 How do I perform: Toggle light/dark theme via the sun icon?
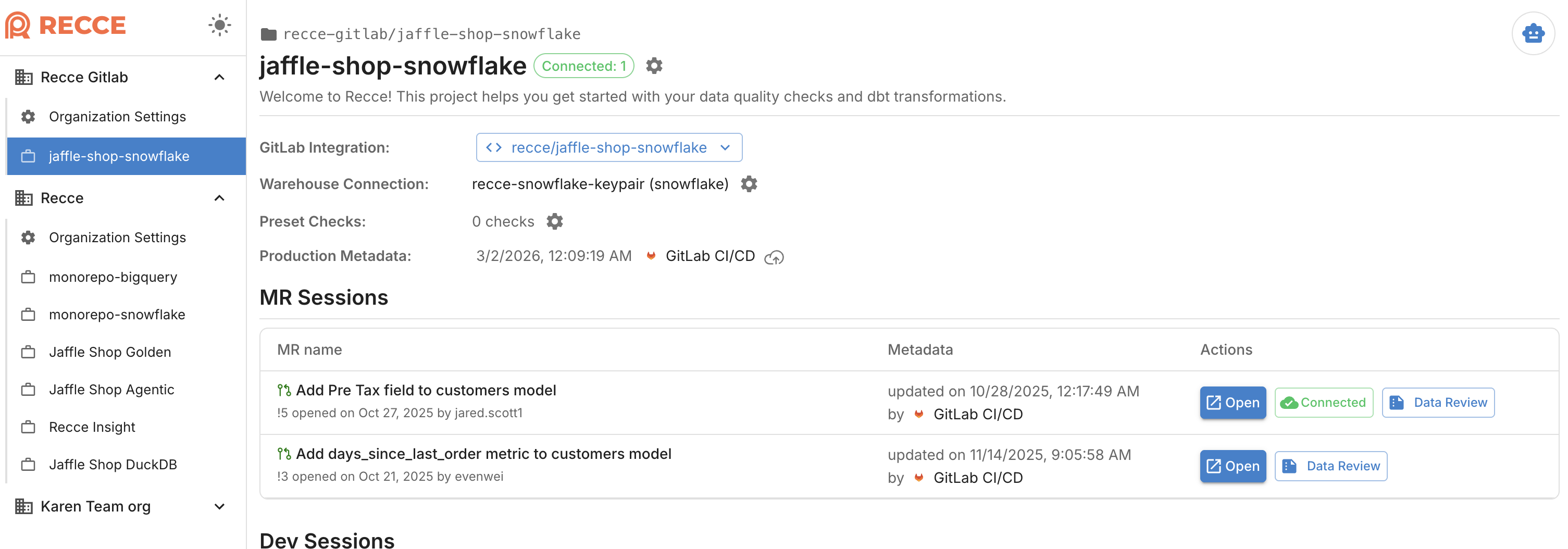pyautogui.click(x=219, y=25)
